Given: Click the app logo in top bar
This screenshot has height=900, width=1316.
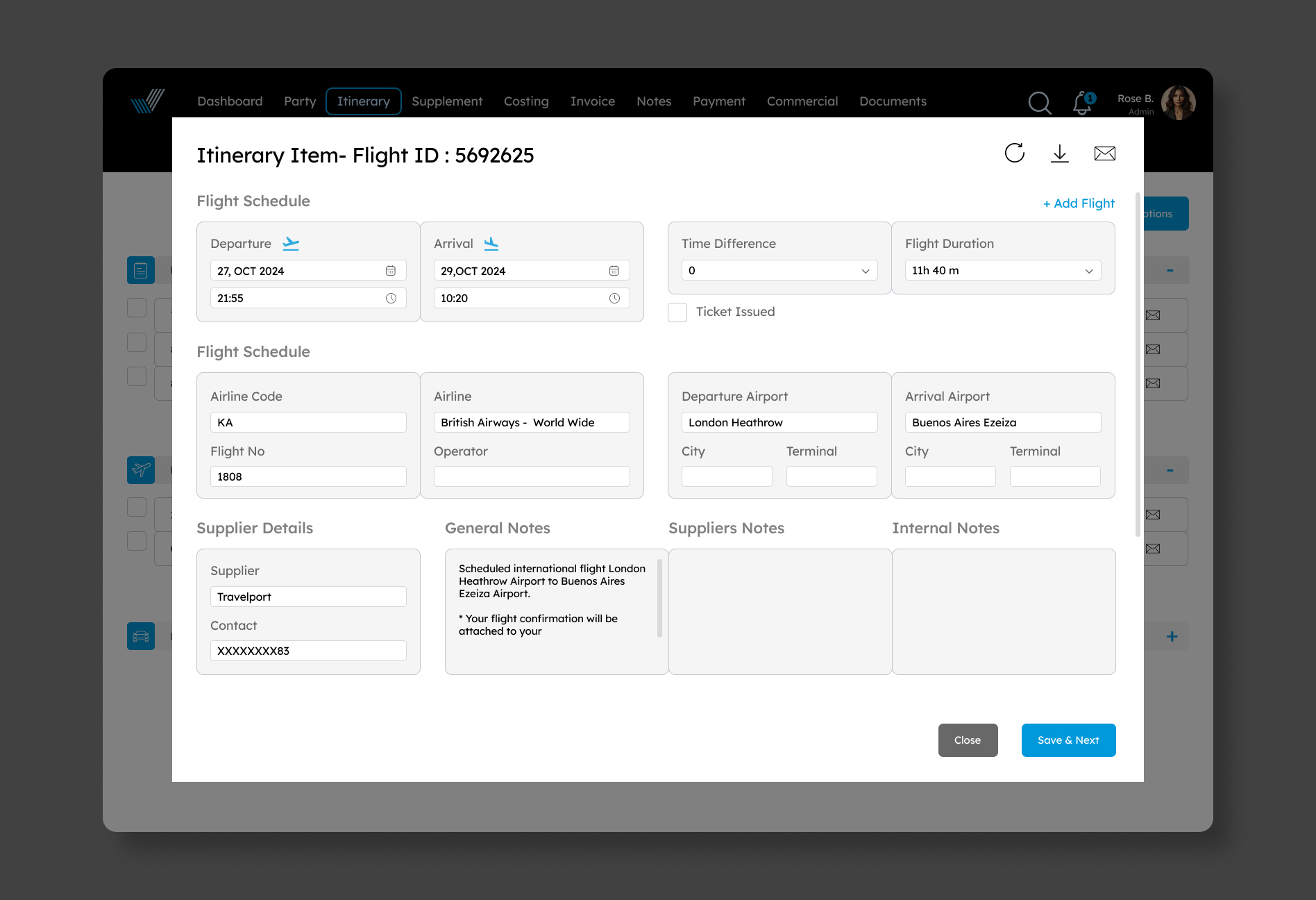Looking at the screenshot, I should [147, 101].
